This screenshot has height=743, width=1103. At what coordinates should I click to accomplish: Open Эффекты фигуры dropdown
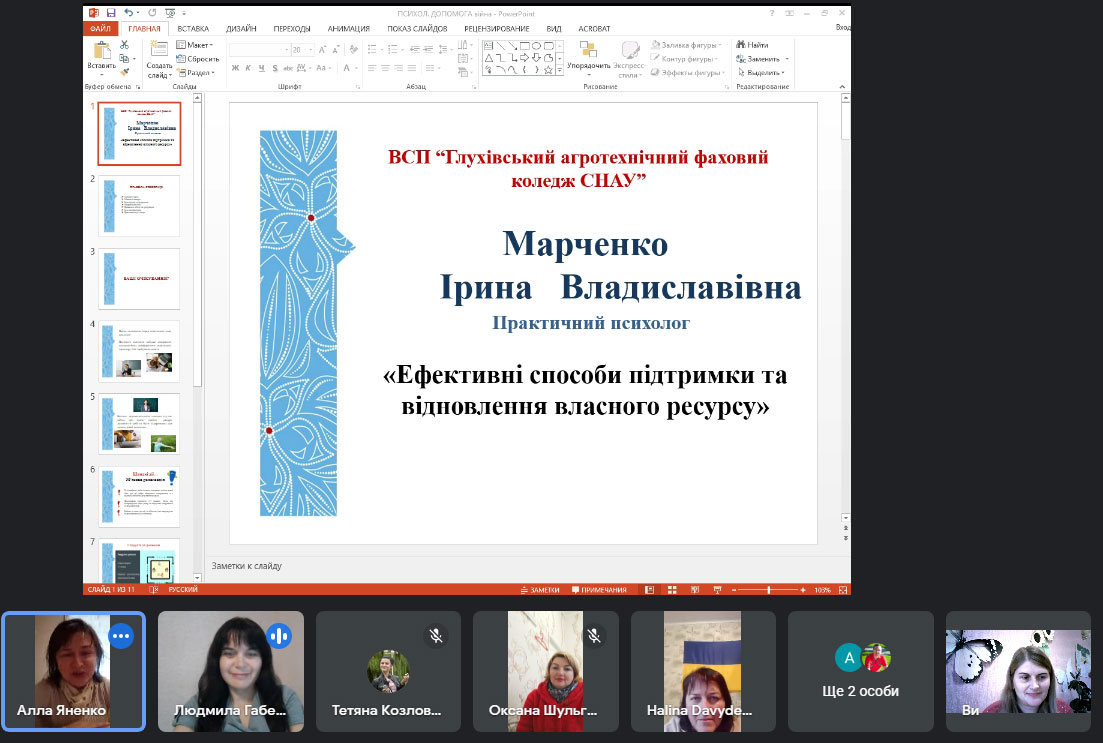click(687, 72)
